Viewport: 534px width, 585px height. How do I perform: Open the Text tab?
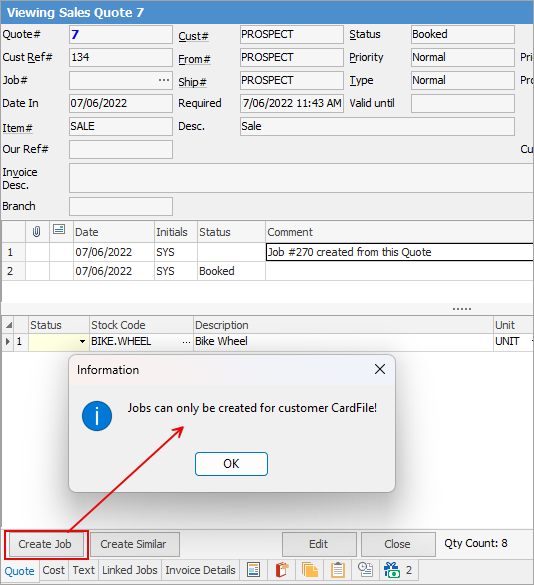84,570
